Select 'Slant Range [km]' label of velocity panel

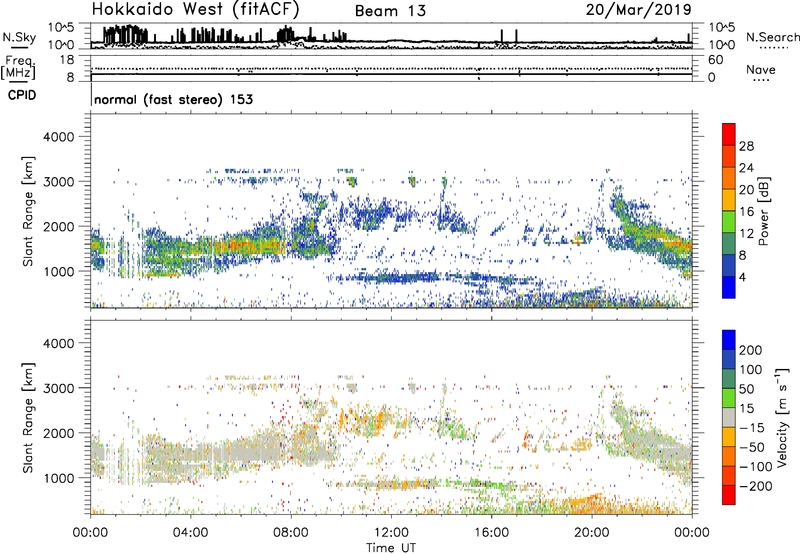pos(28,418)
